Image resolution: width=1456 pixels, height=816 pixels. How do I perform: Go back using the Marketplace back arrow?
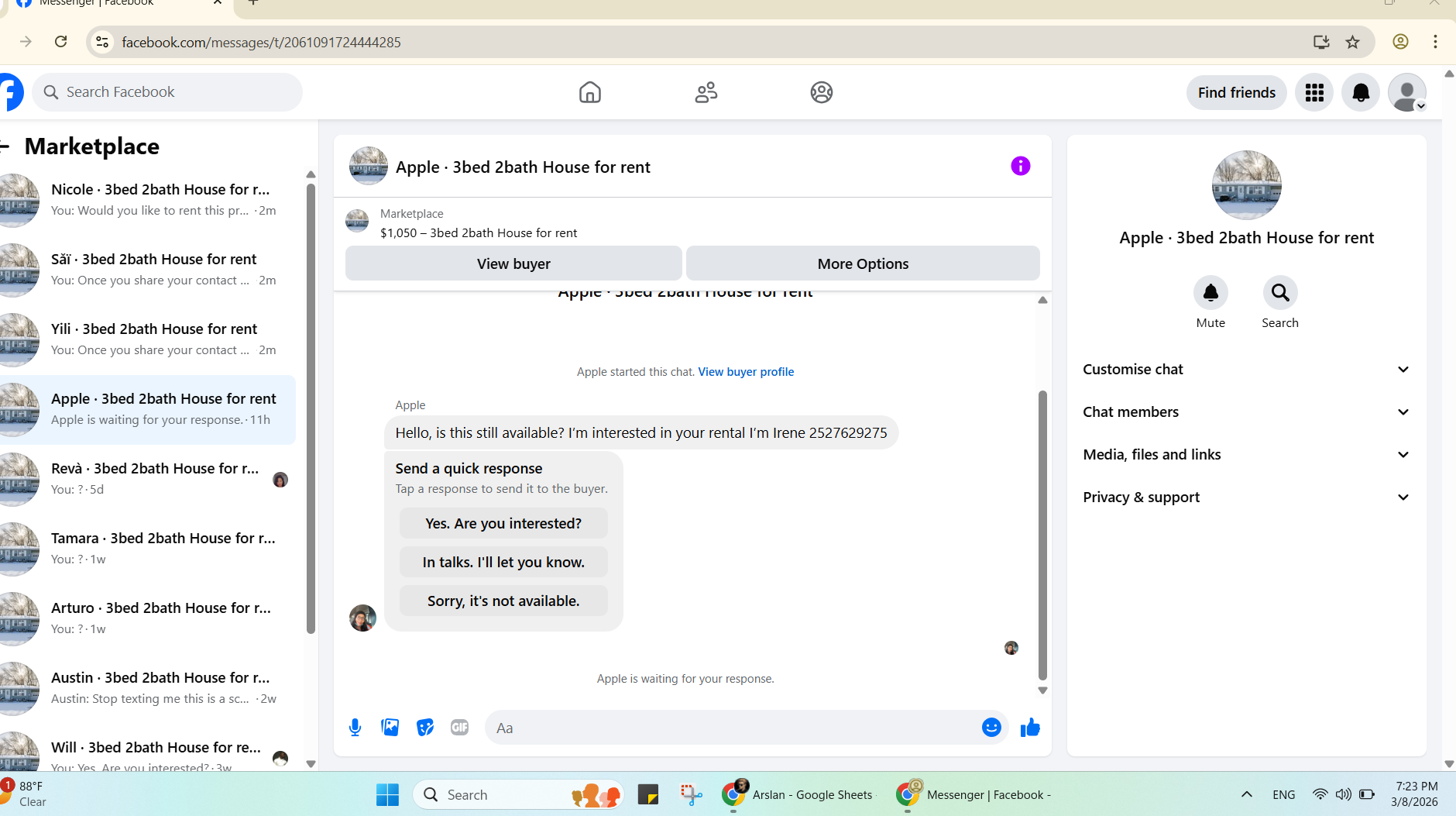tap(5, 146)
